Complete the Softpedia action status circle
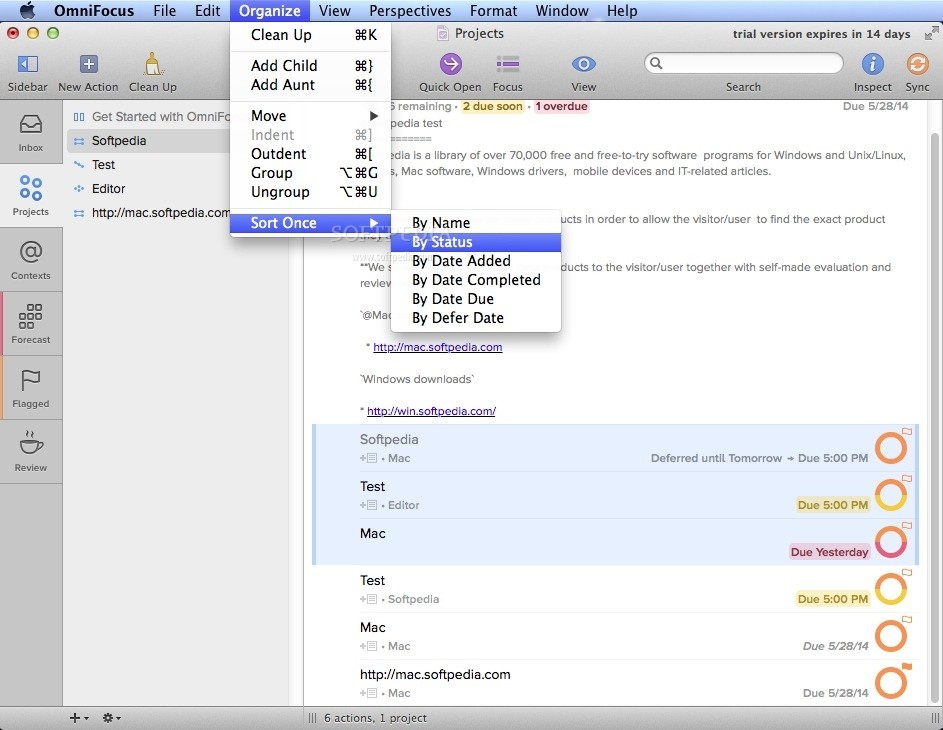This screenshot has height=730, width=943. point(890,449)
